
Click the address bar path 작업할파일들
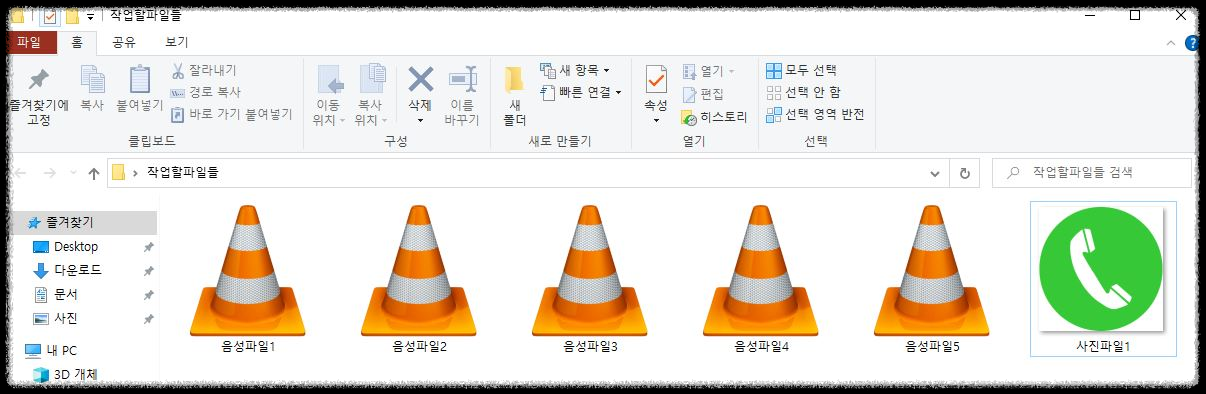tap(182, 173)
